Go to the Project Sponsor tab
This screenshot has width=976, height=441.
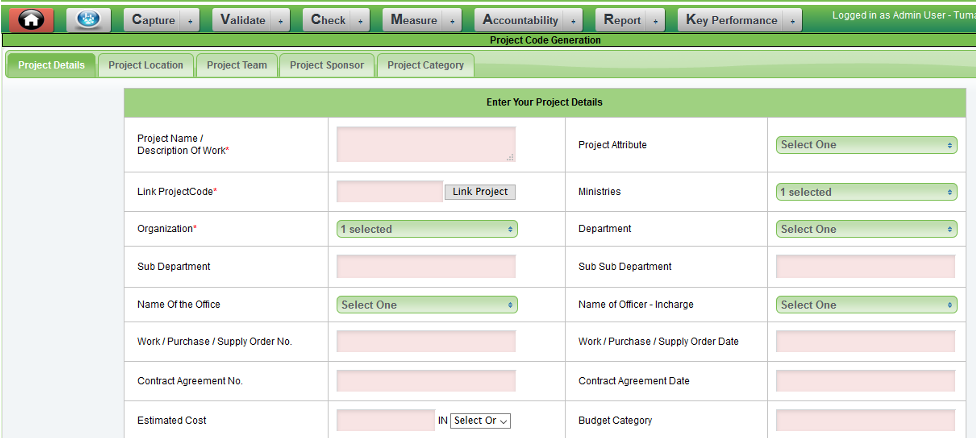pyautogui.click(x=327, y=65)
